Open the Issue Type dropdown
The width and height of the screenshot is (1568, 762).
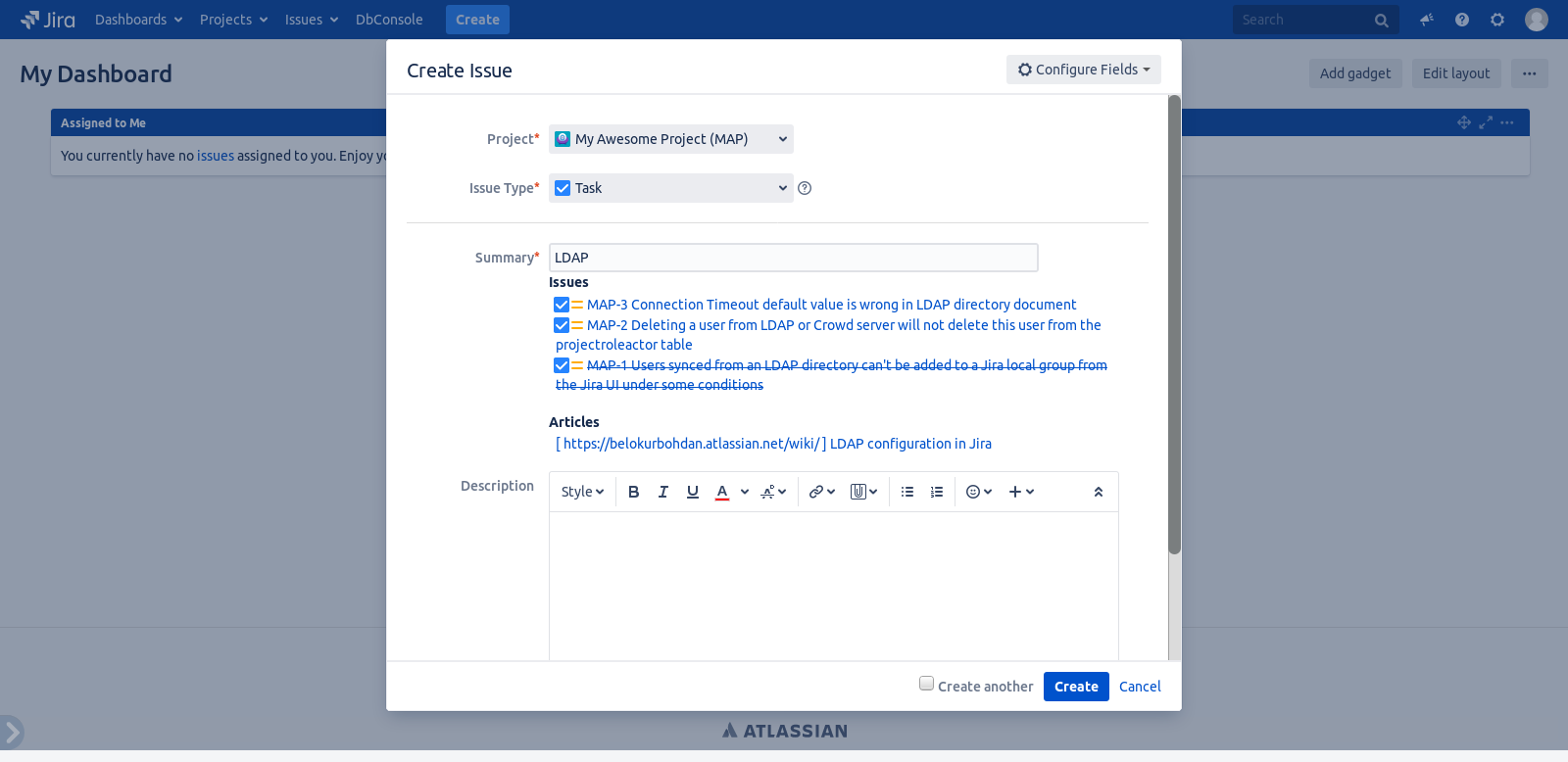click(671, 188)
